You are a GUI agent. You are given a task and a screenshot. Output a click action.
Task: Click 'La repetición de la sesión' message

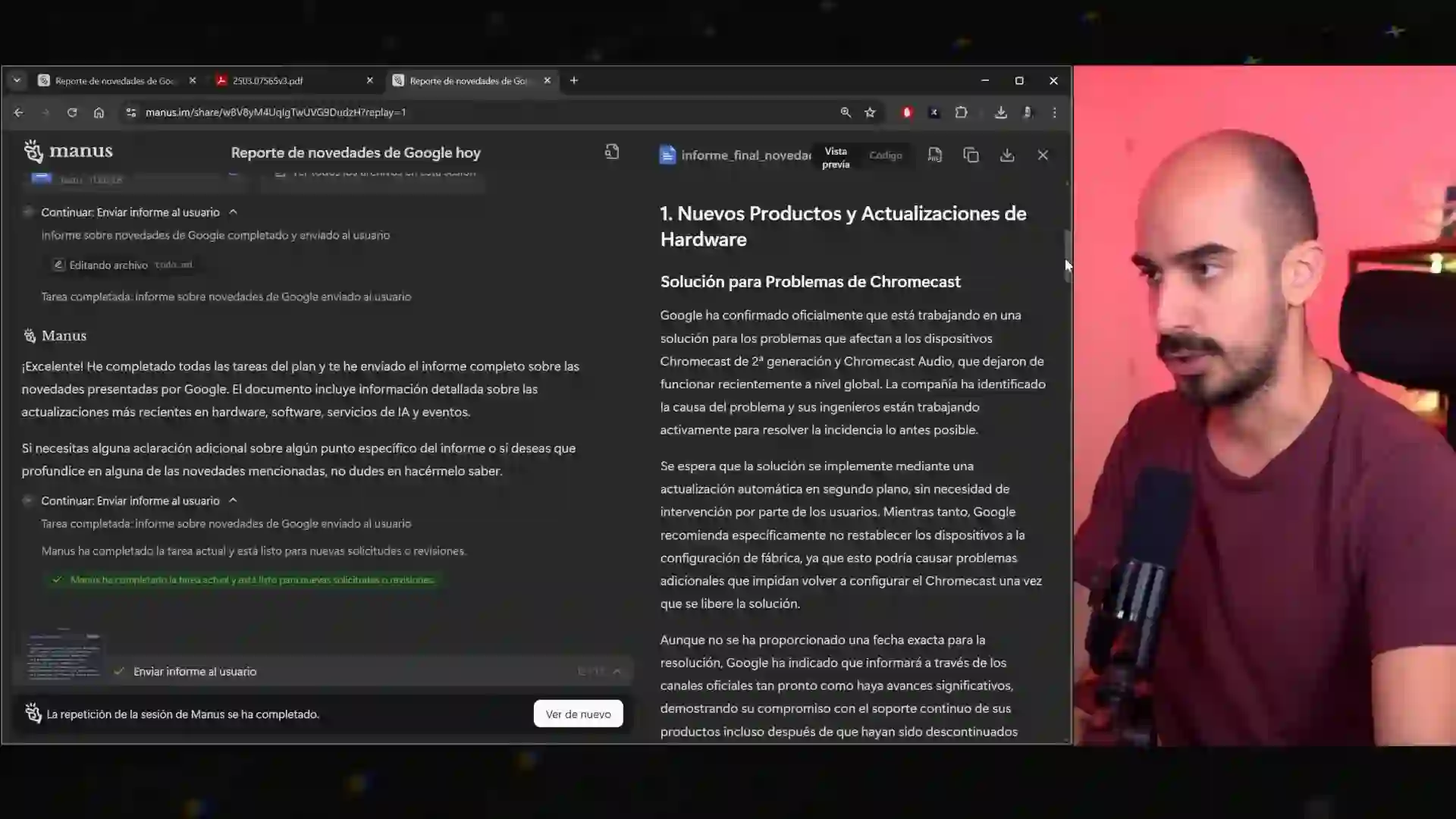point(183,714)
